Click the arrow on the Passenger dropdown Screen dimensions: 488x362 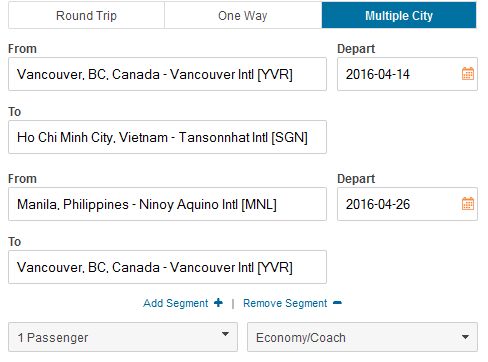pyautogui.click(x=225, y=334)
